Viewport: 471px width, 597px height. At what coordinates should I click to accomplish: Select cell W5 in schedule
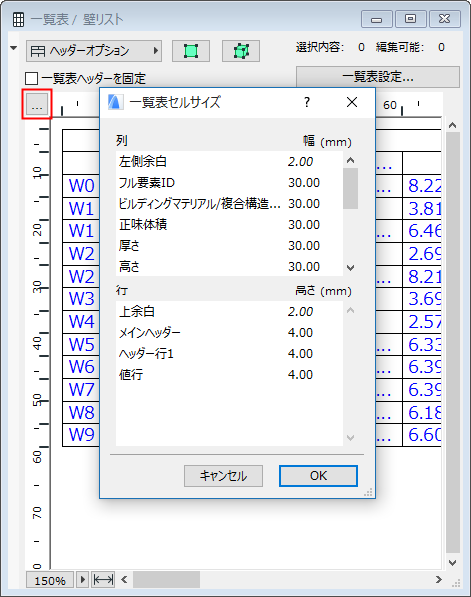(81, 345)
